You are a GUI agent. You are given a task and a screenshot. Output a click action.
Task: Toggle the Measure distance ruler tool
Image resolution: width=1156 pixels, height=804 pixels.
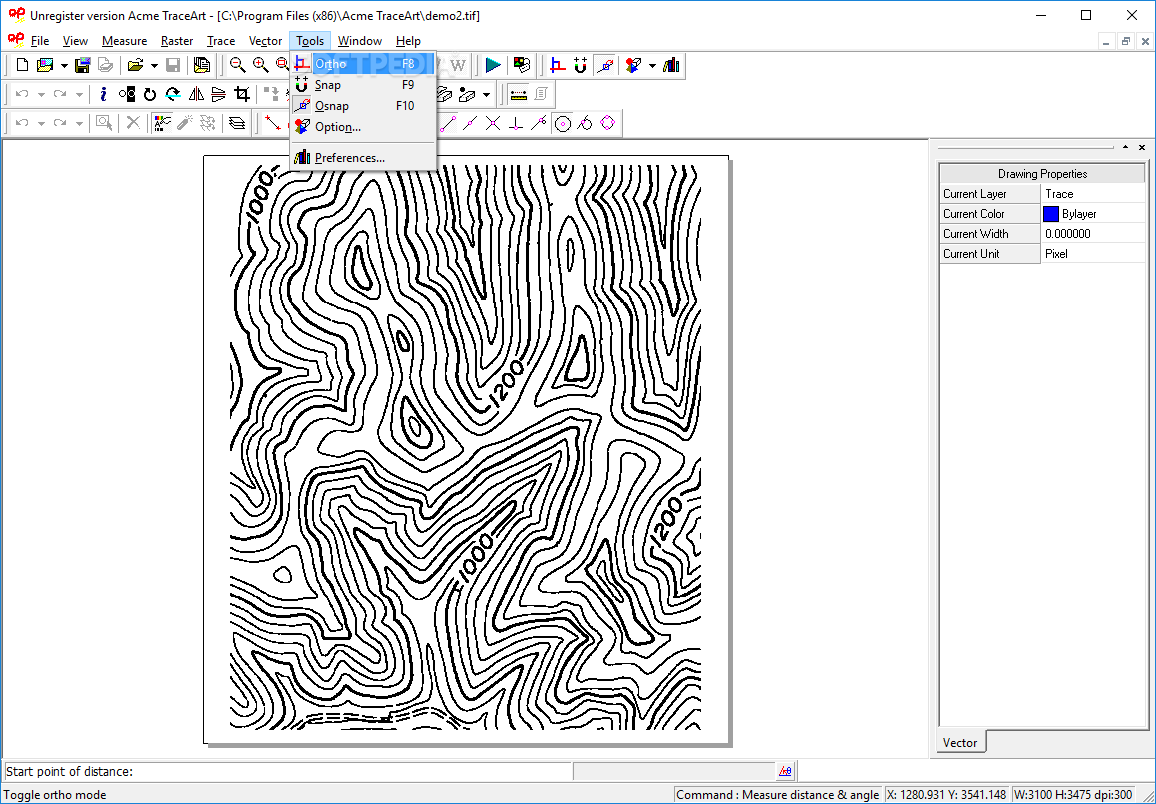coord(518,94)
